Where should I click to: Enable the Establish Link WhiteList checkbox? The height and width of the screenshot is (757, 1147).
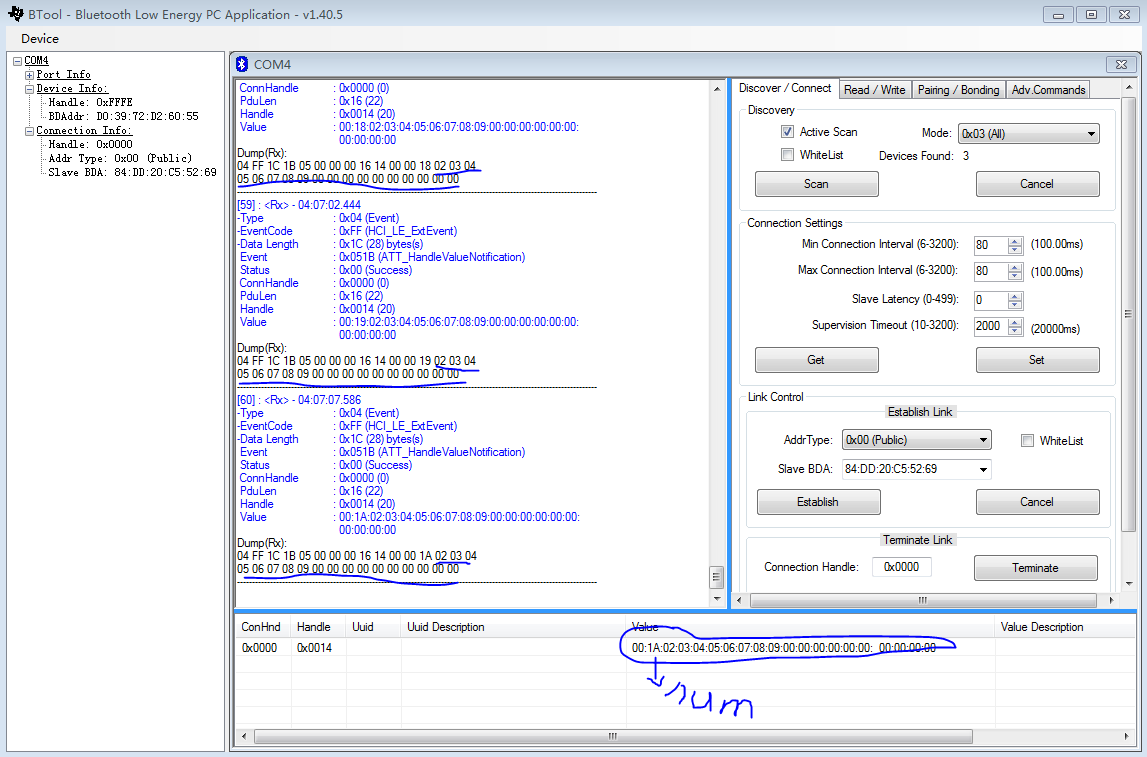tap(1027, 440)
